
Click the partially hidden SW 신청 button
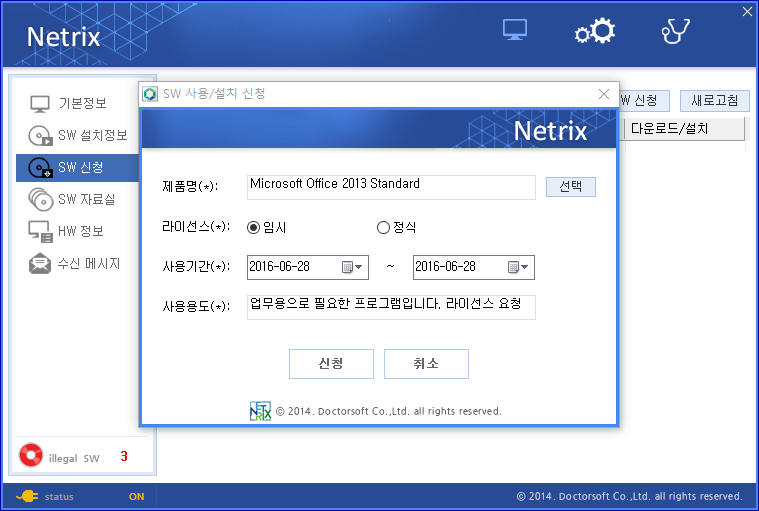pyautogui.click(x=644, y=101)
